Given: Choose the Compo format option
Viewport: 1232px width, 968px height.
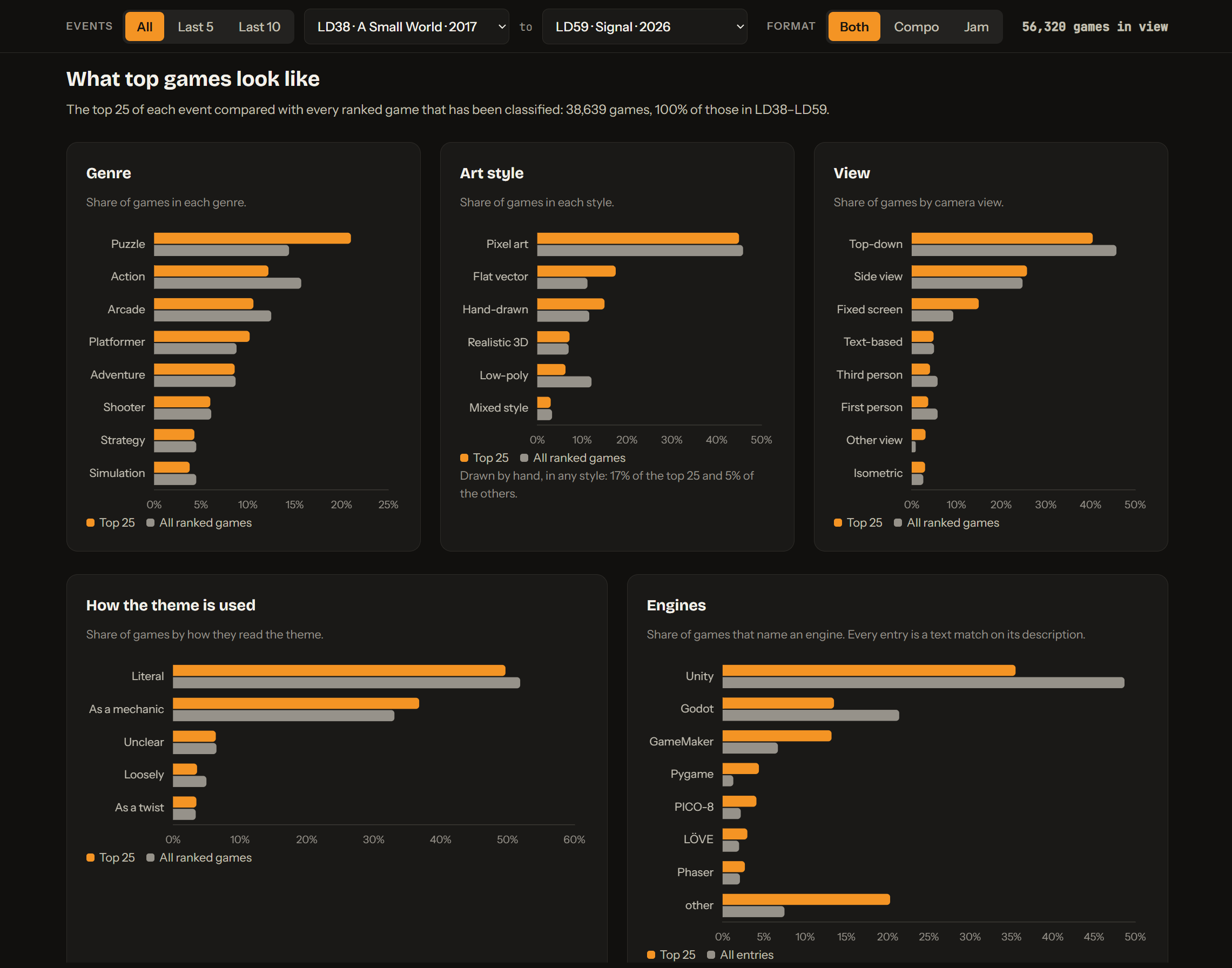Looking at the screenshot, I should (916, 26).
